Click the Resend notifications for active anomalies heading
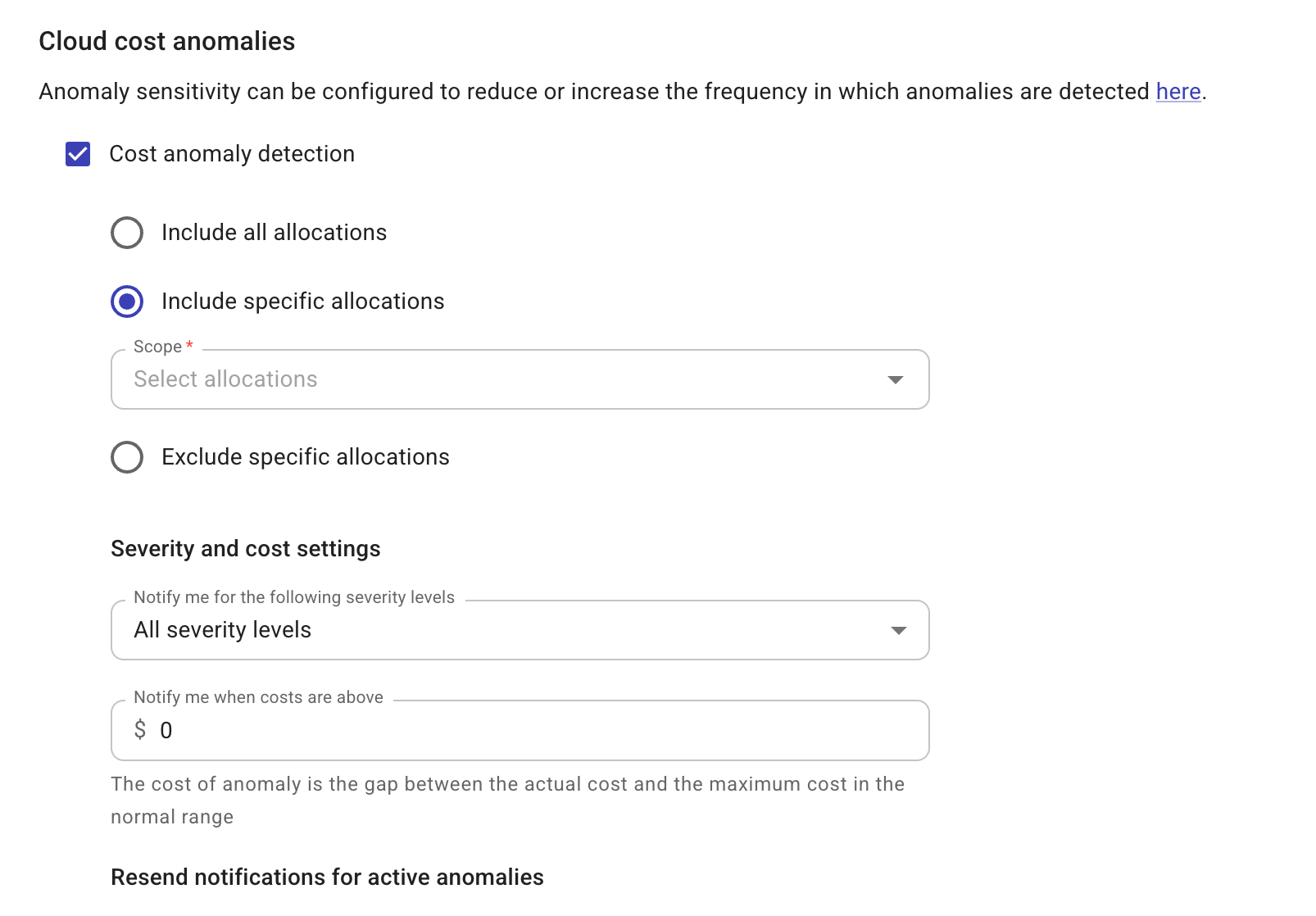Viewport: 1316px width, 916px height. (327, 877)
